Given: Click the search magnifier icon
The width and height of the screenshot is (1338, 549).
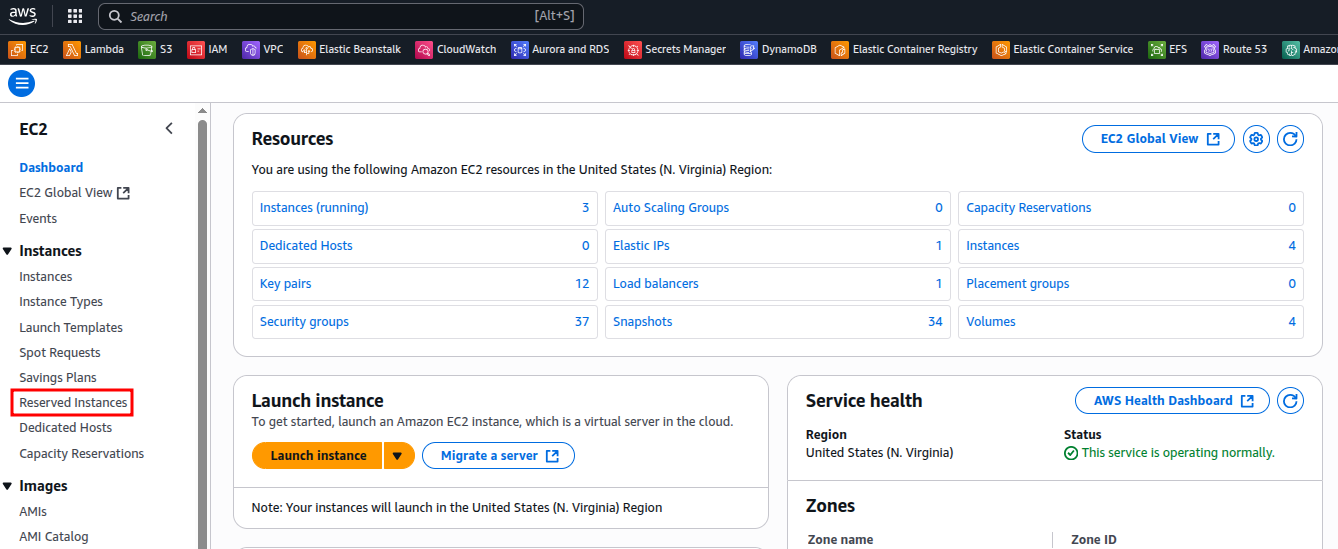Looking at the screenshot, I should click(116, 16).
